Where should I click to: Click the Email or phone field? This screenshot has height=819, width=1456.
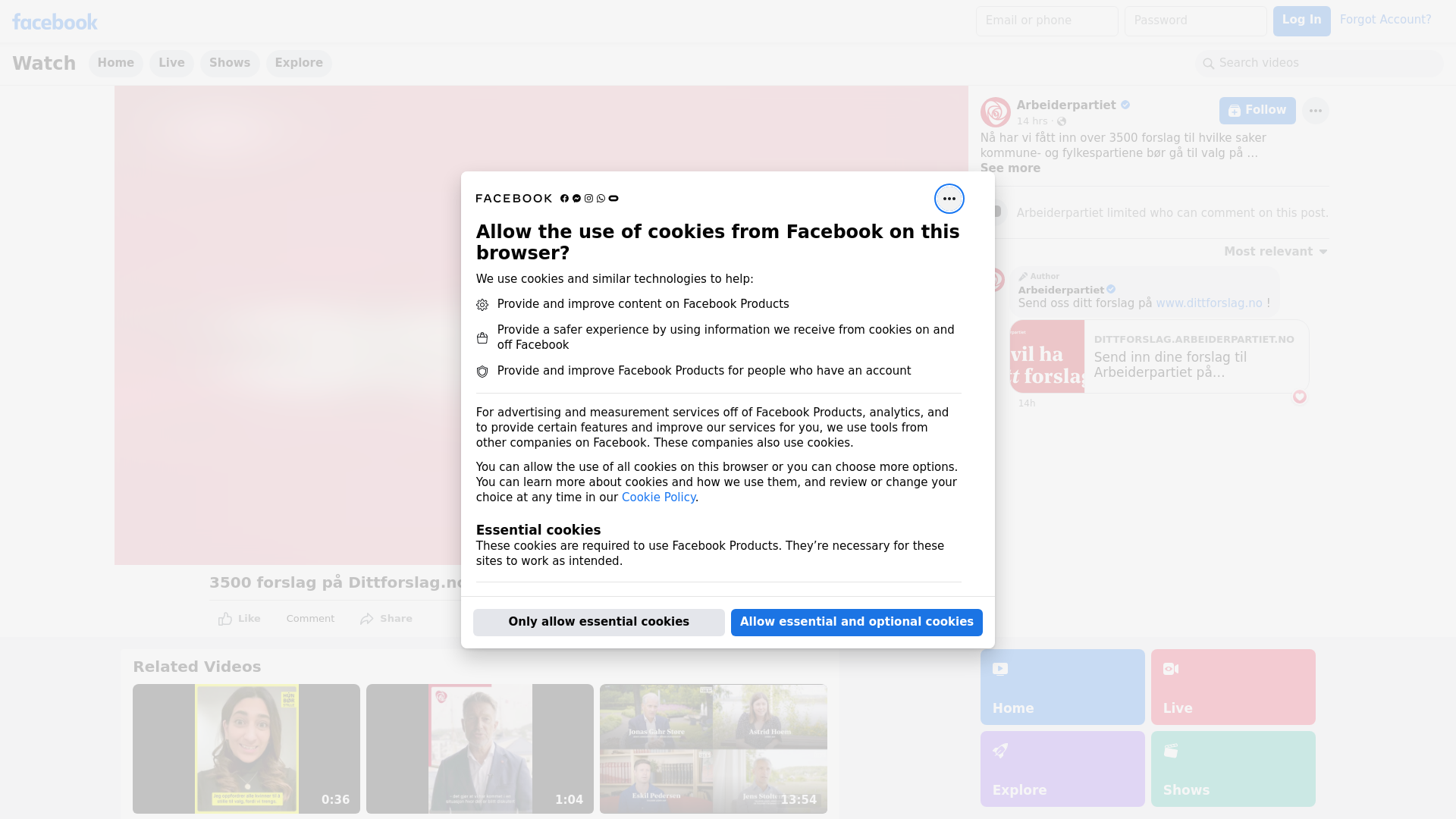pos(1046,20)
